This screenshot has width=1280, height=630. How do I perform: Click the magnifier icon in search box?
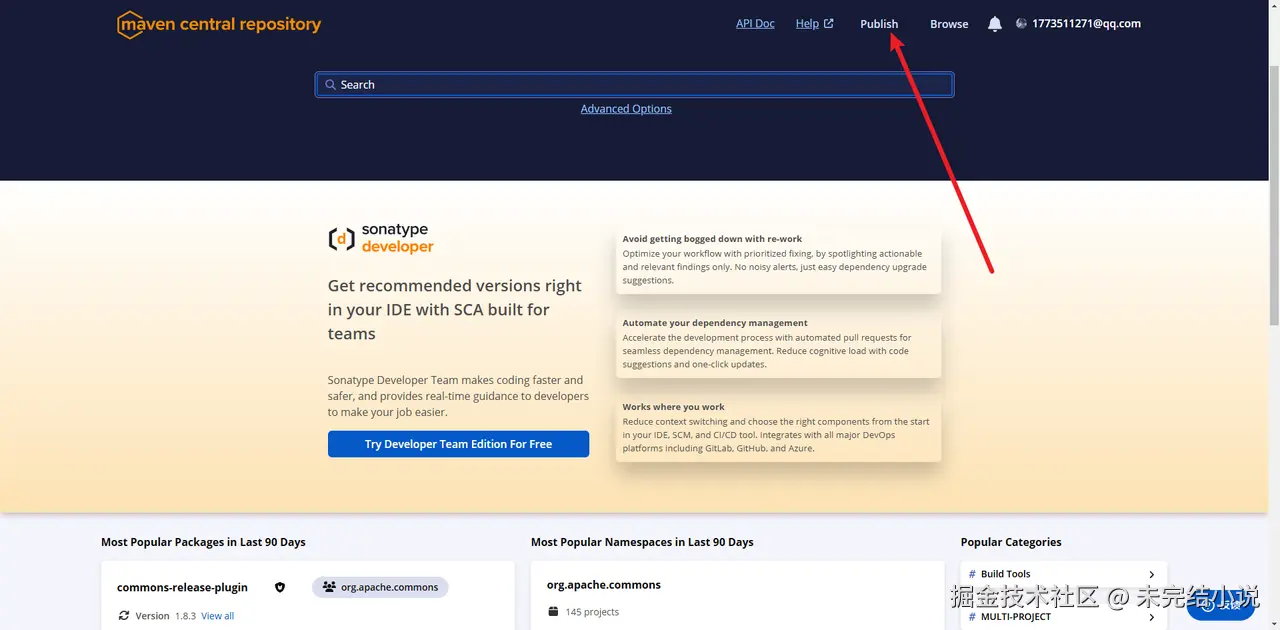pos(330,85)
